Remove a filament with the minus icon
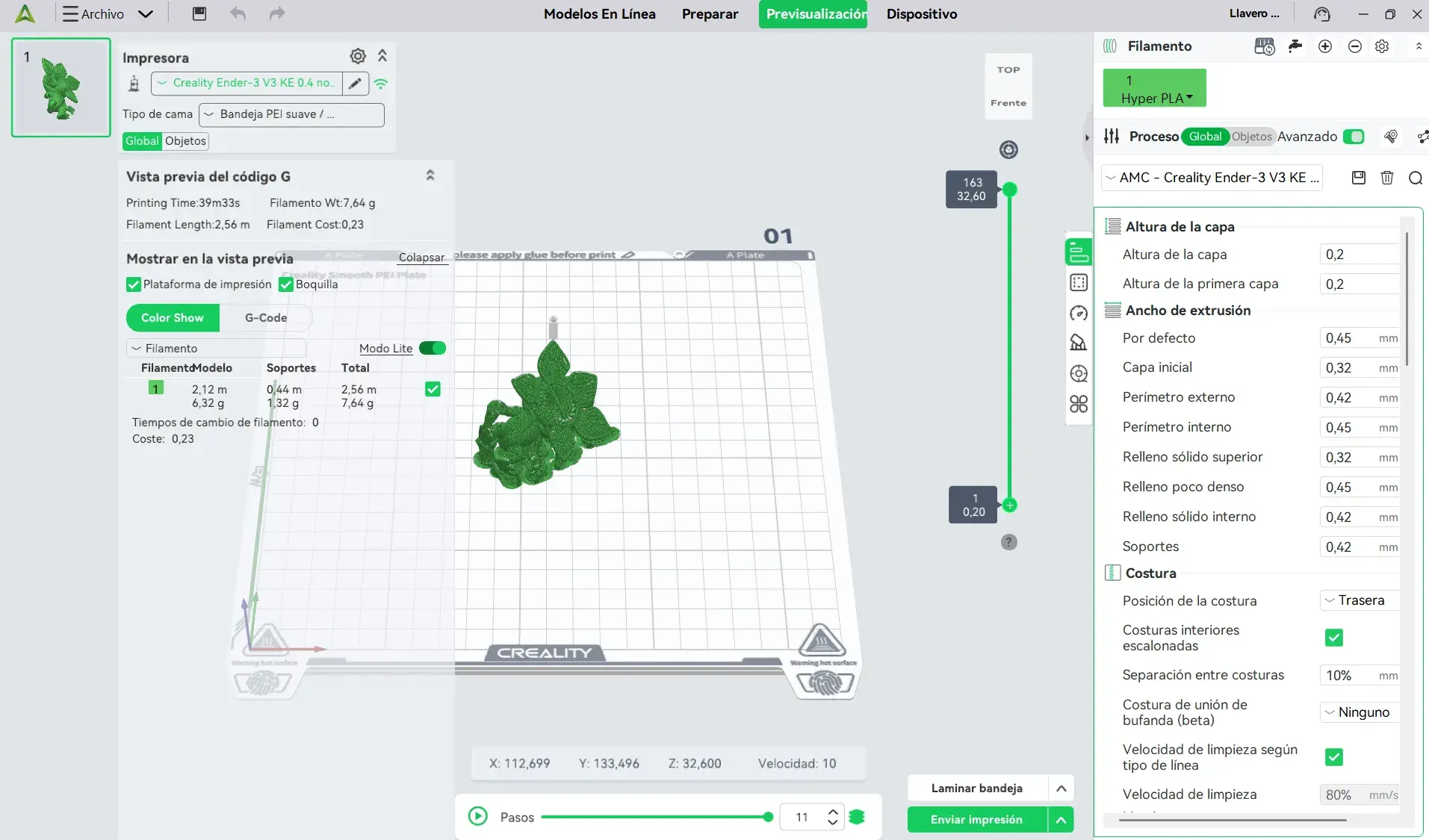 (x=1355, y=46)
